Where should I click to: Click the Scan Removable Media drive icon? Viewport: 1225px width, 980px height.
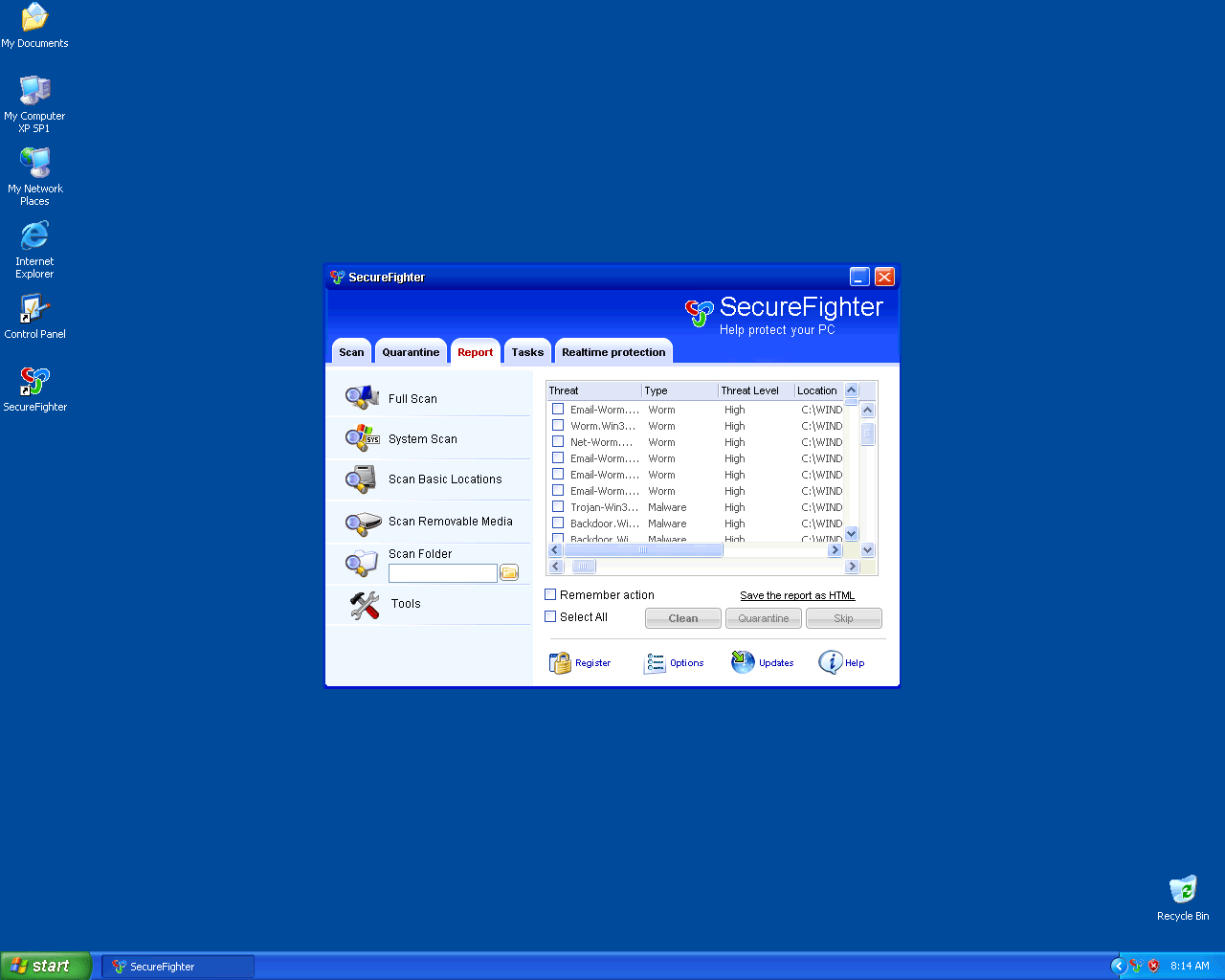point(362,523)
